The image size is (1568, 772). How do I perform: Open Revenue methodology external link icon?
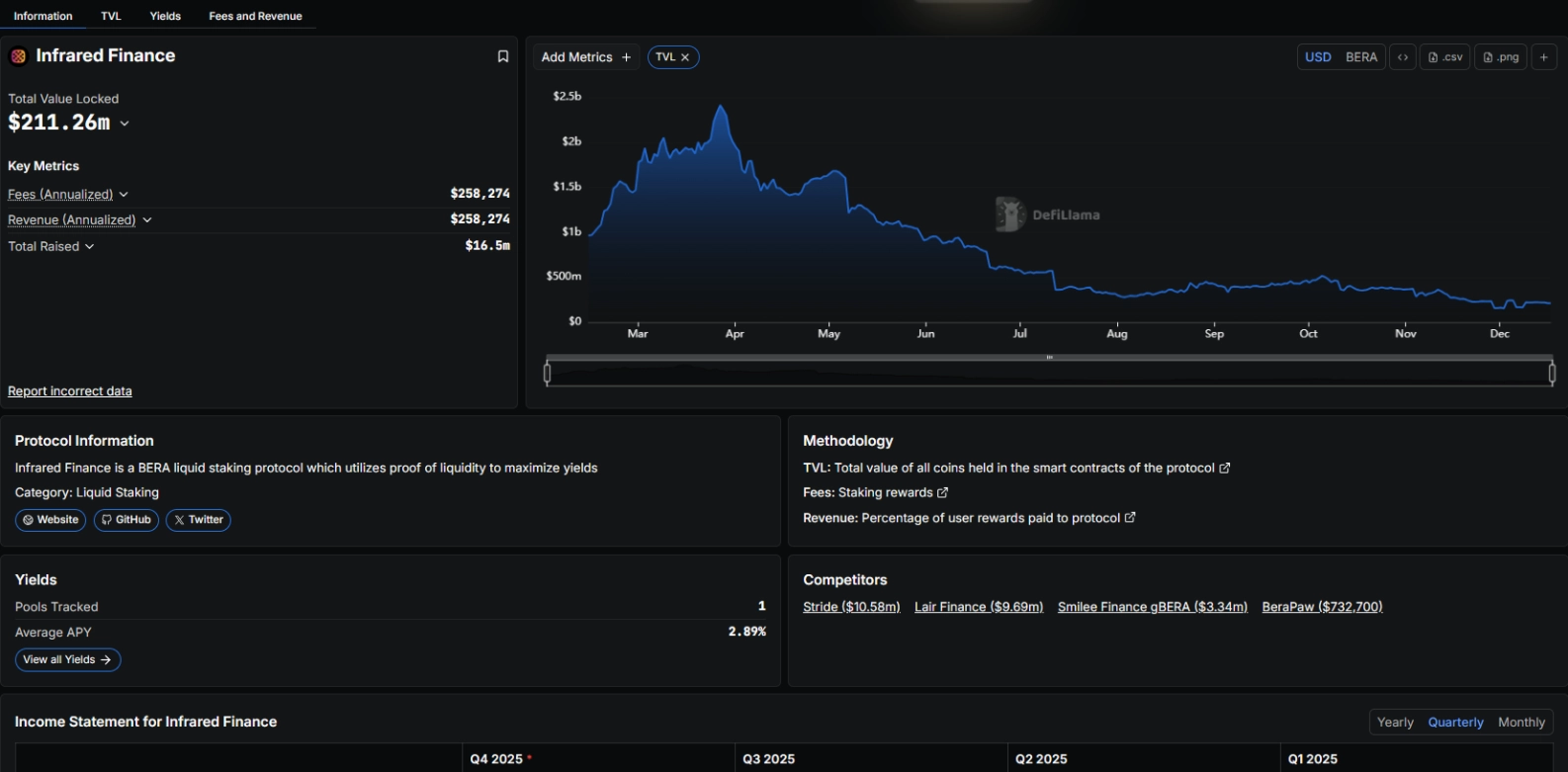click(1130, 517)
